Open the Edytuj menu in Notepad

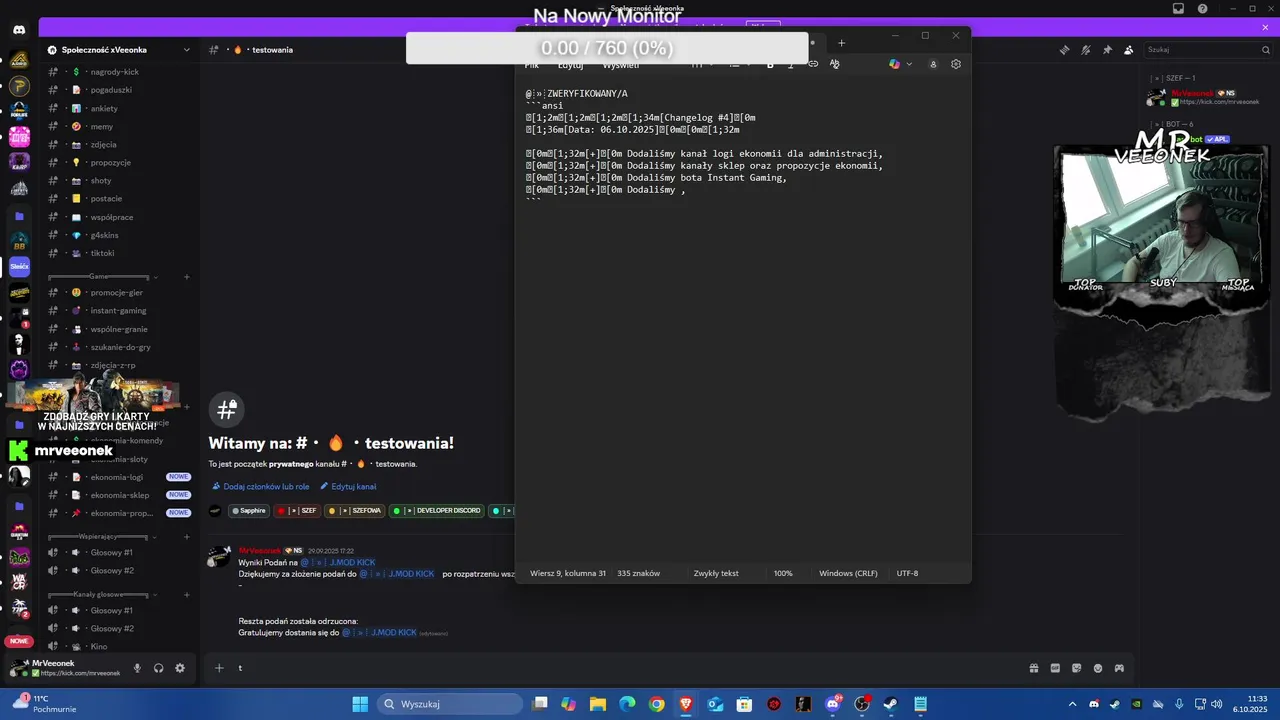click(570, 65)
